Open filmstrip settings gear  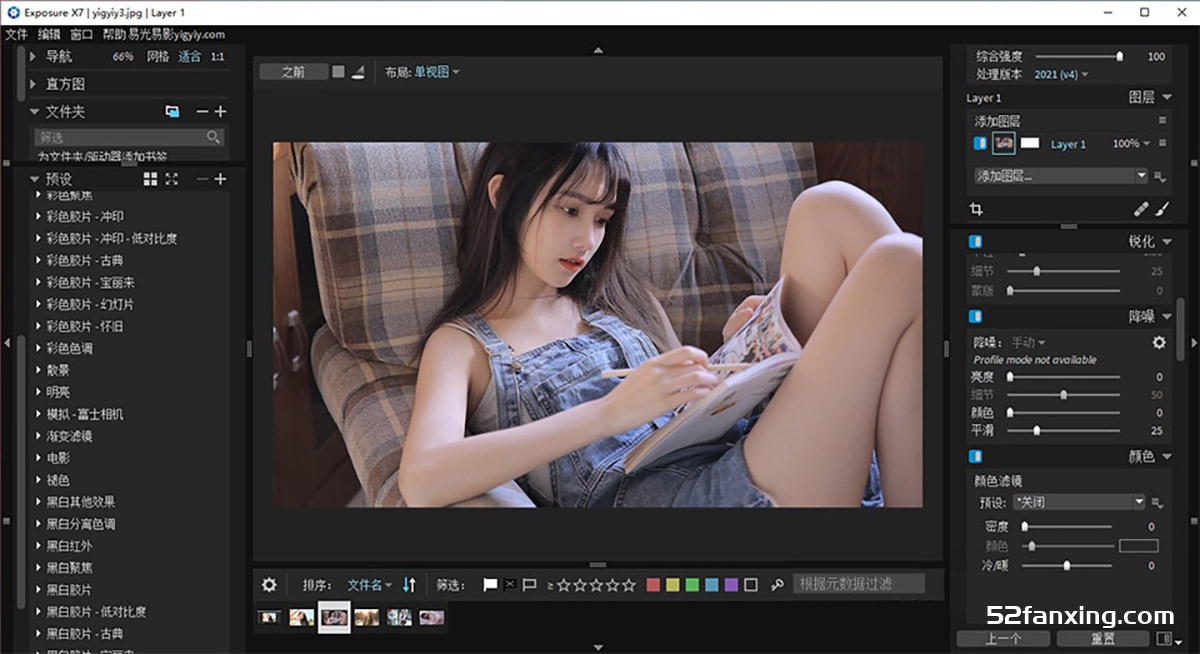pyautogui.click(x=269, y=585)
